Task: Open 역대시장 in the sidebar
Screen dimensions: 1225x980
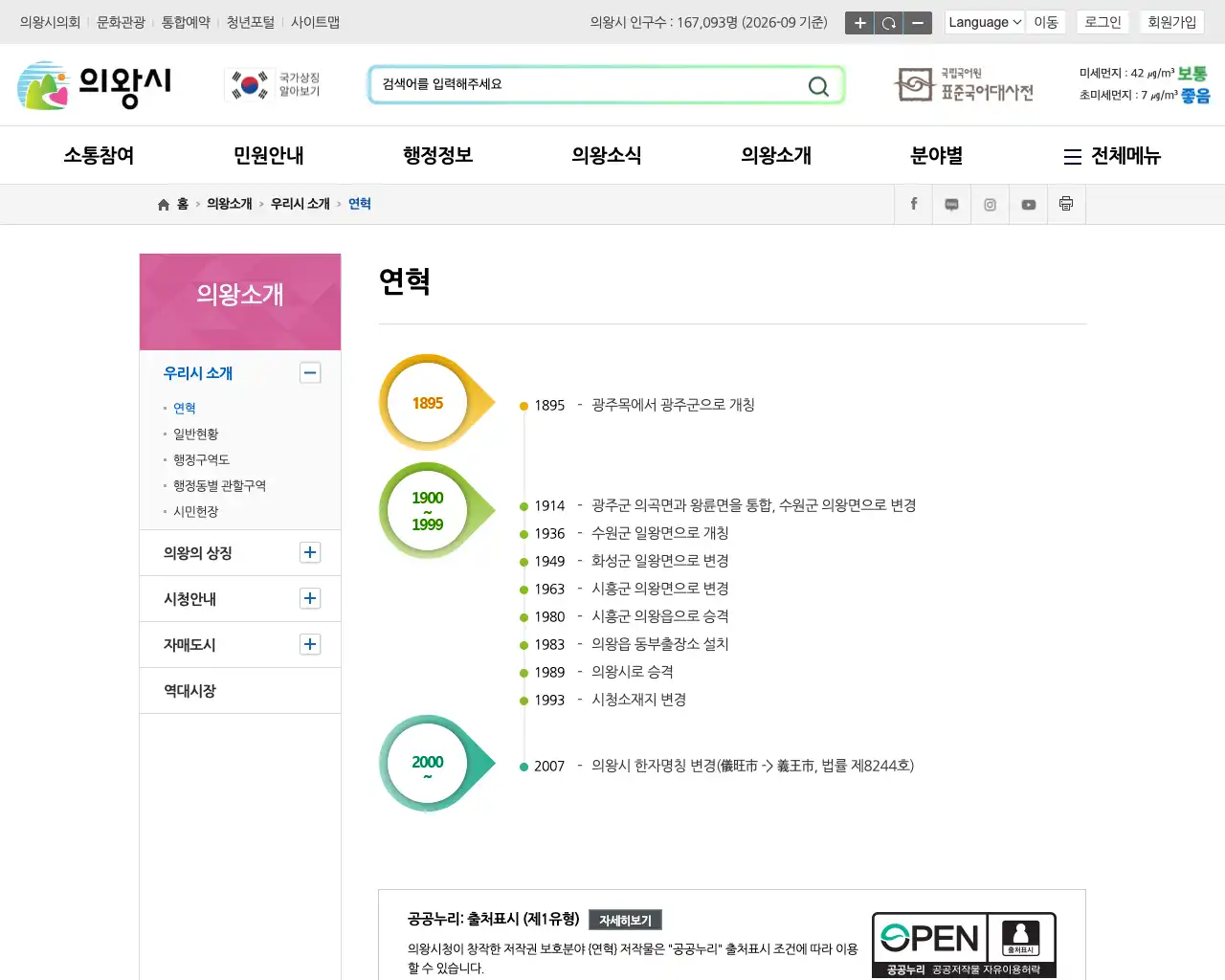Action: [189, 690]
